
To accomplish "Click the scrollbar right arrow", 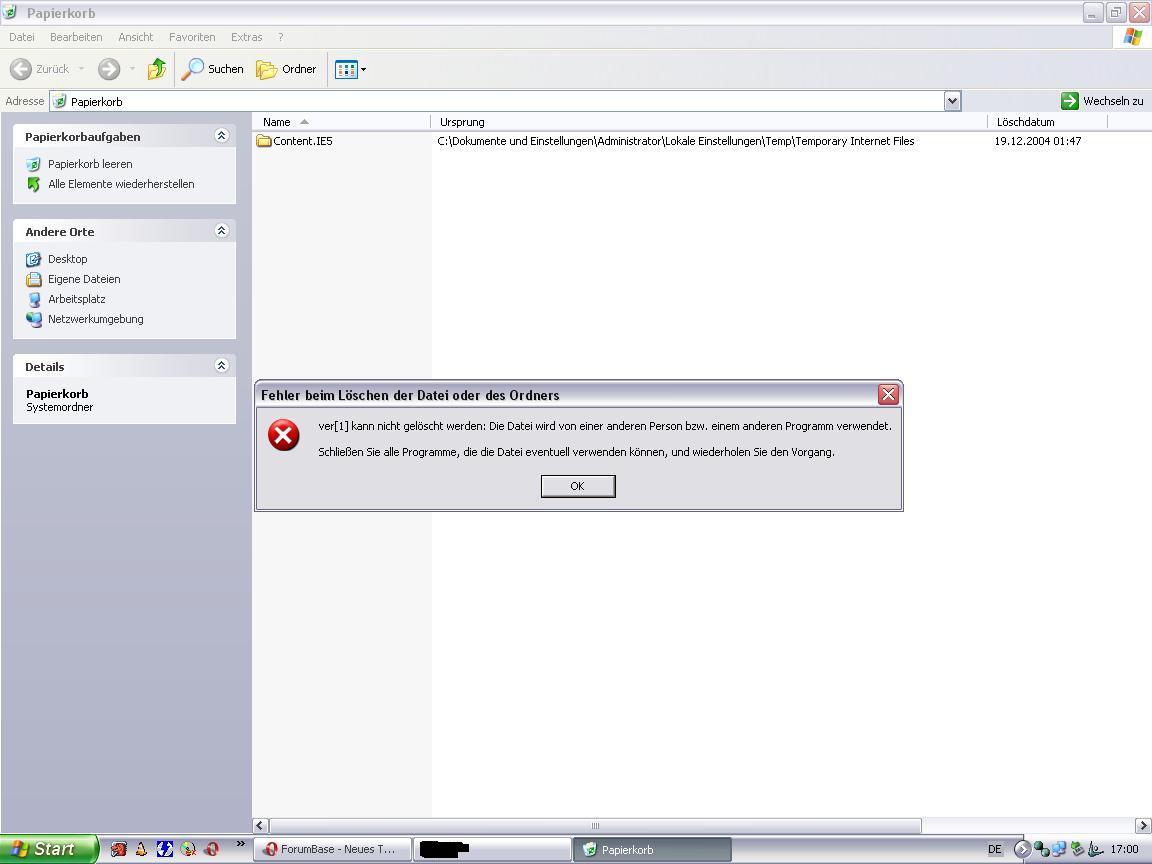I will pos(1143,826).
